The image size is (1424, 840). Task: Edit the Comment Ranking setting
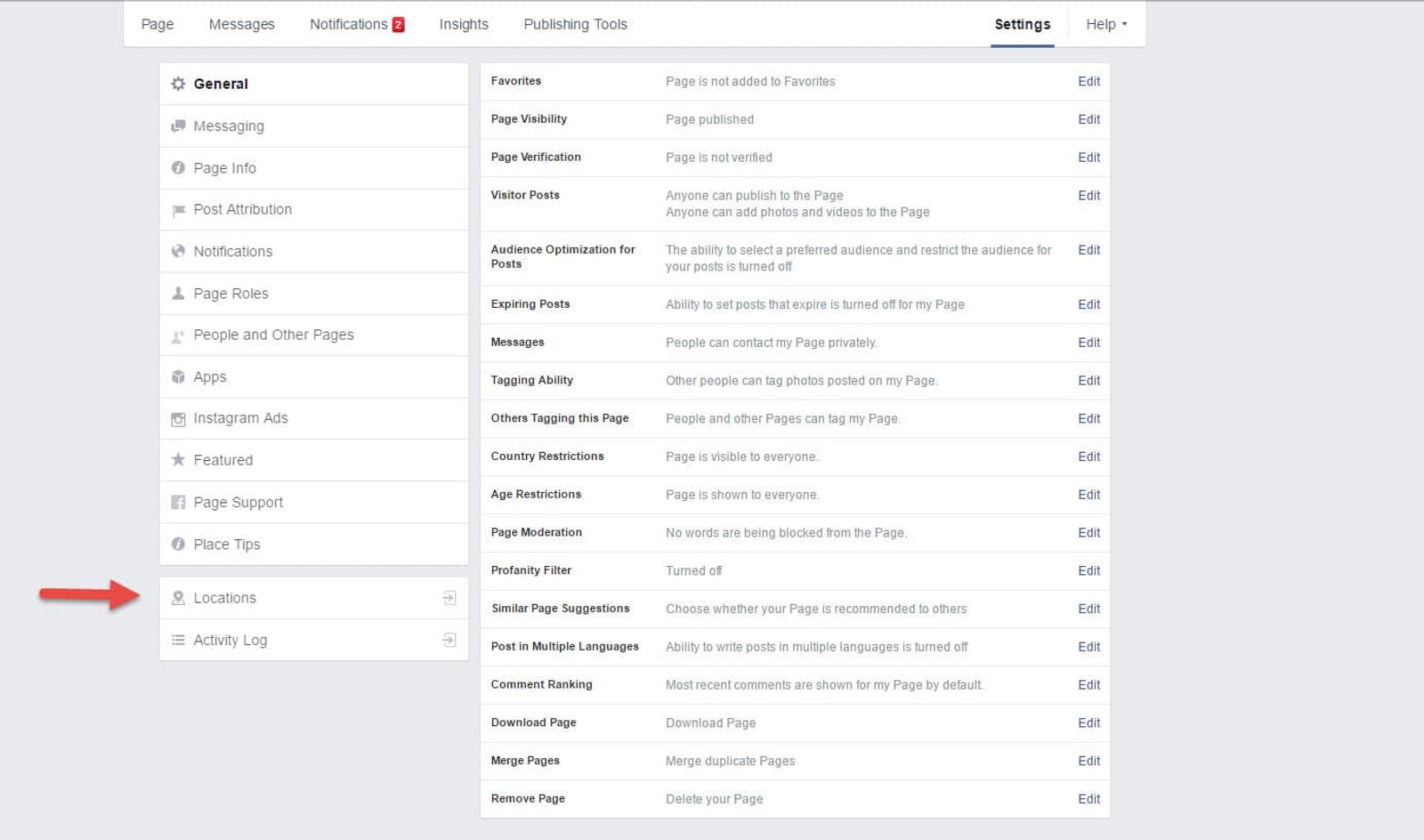[1088, 685]
